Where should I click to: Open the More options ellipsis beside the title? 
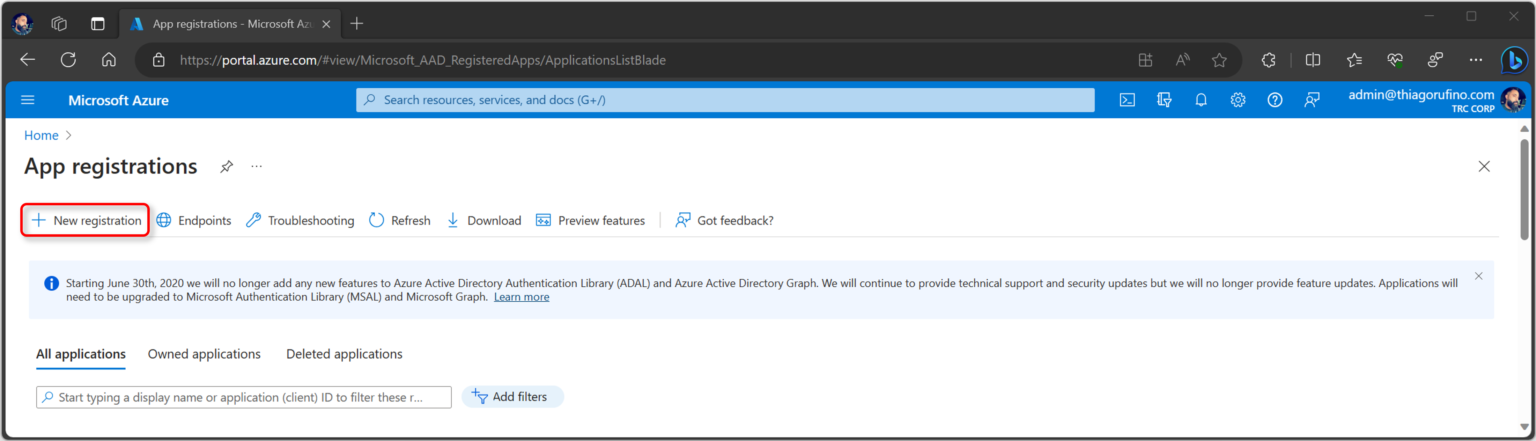coord(257,167)
